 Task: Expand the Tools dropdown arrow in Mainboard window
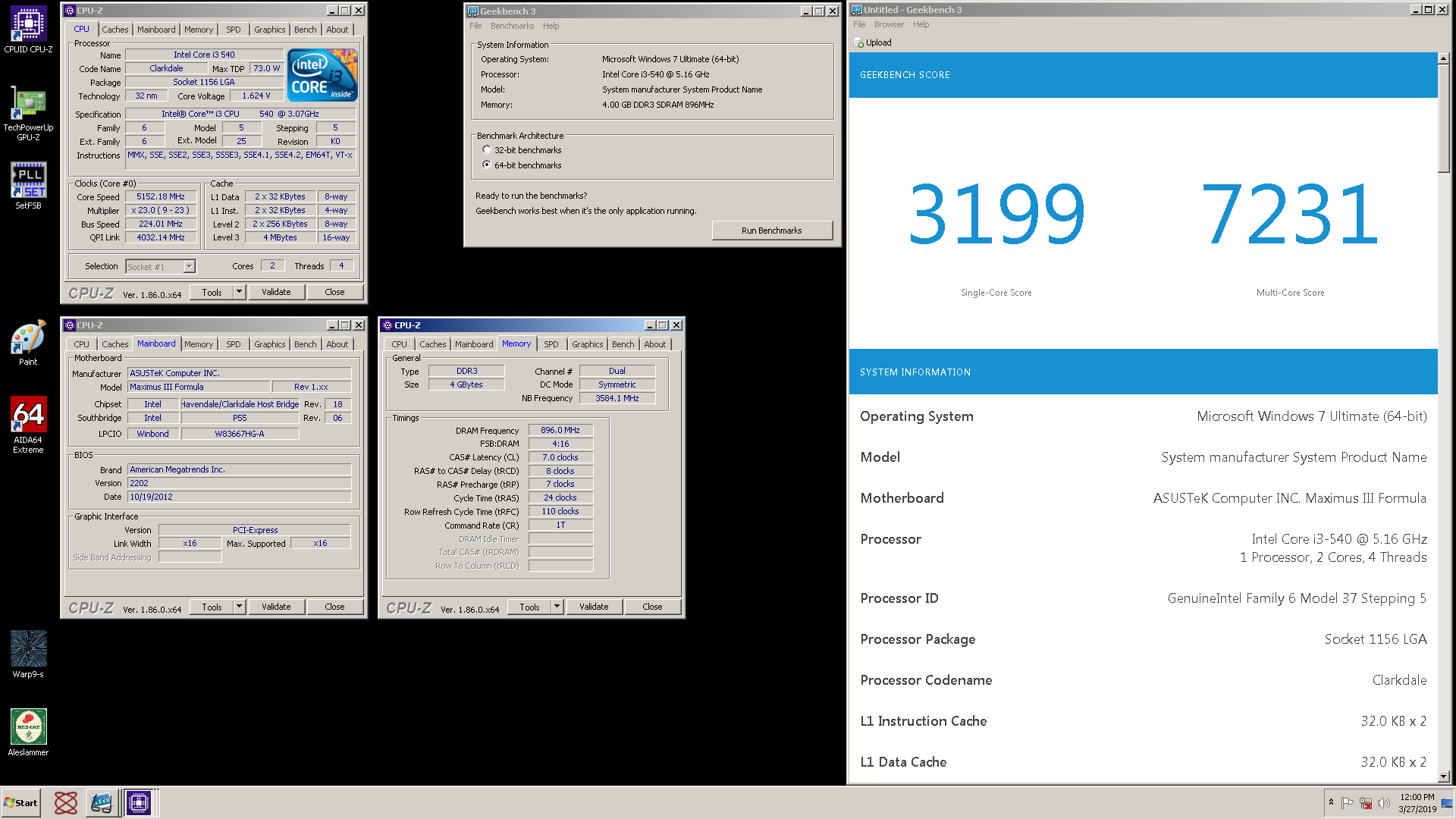[240, 607]
